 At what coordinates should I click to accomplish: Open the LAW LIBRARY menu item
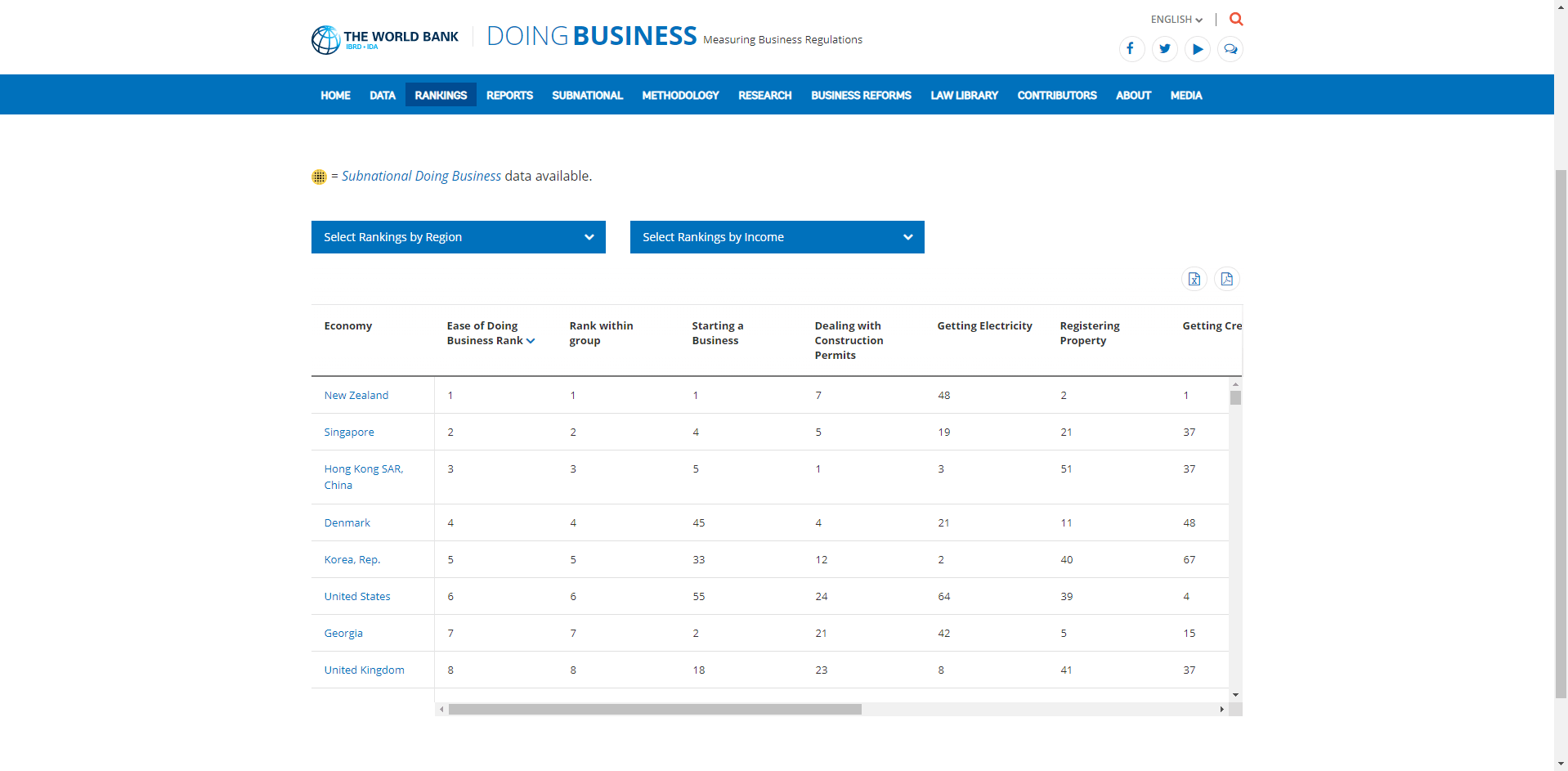[x=964, y=96]
